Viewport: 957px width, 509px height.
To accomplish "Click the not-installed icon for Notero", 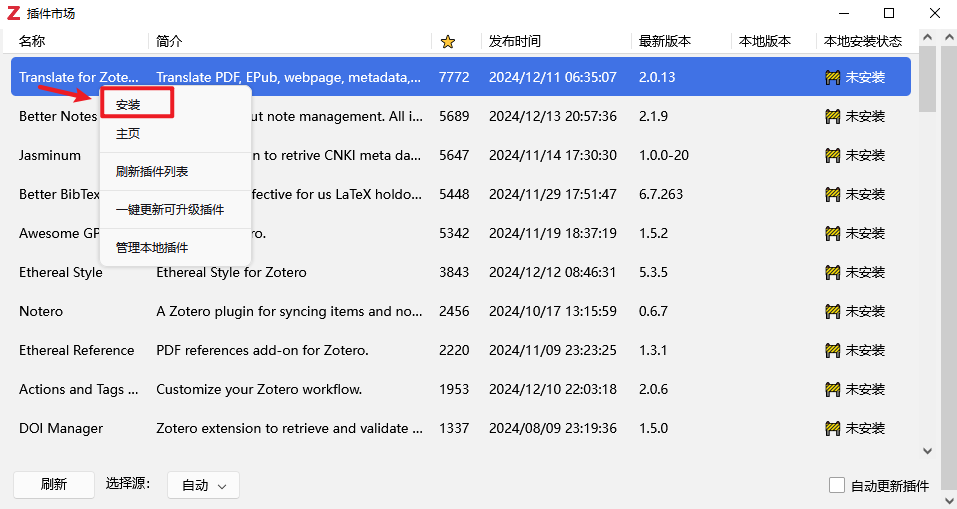I will [x=832, y=312].
